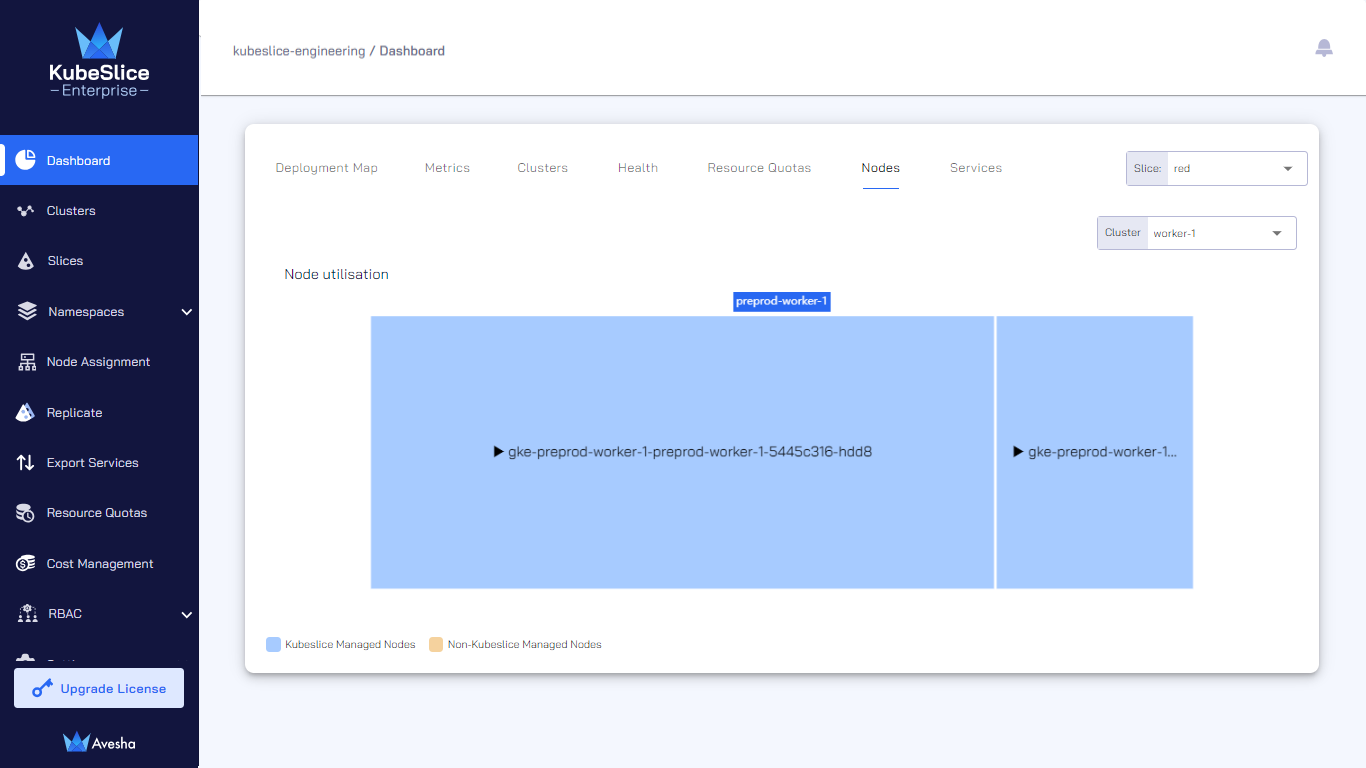The height and width of the screenshot is (768, 1366).
Task: Click the key icon on Upgrade License
Action: pyautogui.click(x=42, y=688)
